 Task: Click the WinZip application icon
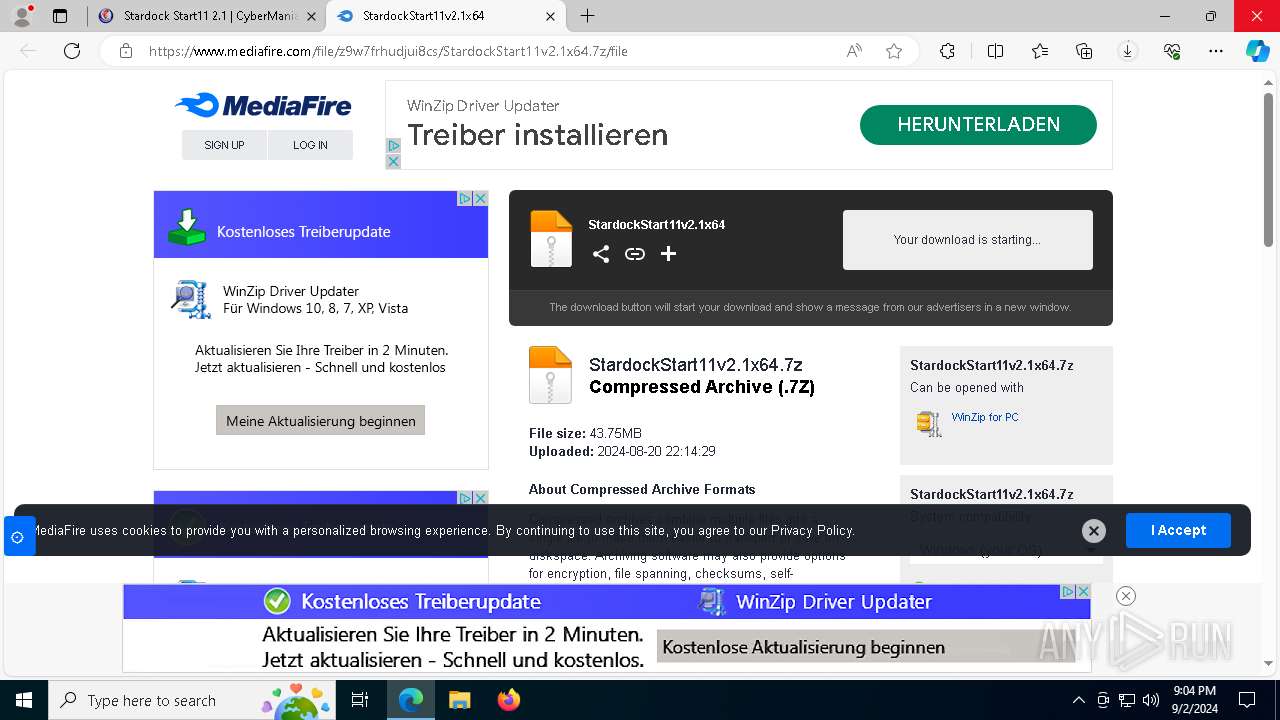tap(929, 423)
